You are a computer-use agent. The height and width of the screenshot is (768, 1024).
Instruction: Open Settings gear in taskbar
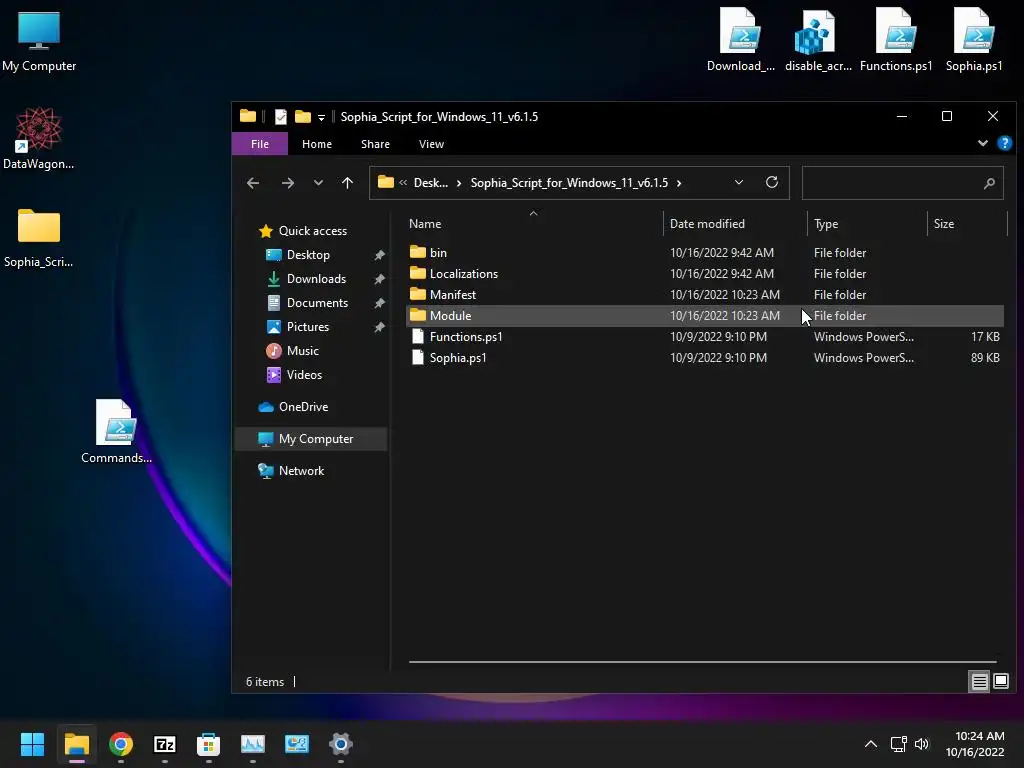tap(341, 744)
